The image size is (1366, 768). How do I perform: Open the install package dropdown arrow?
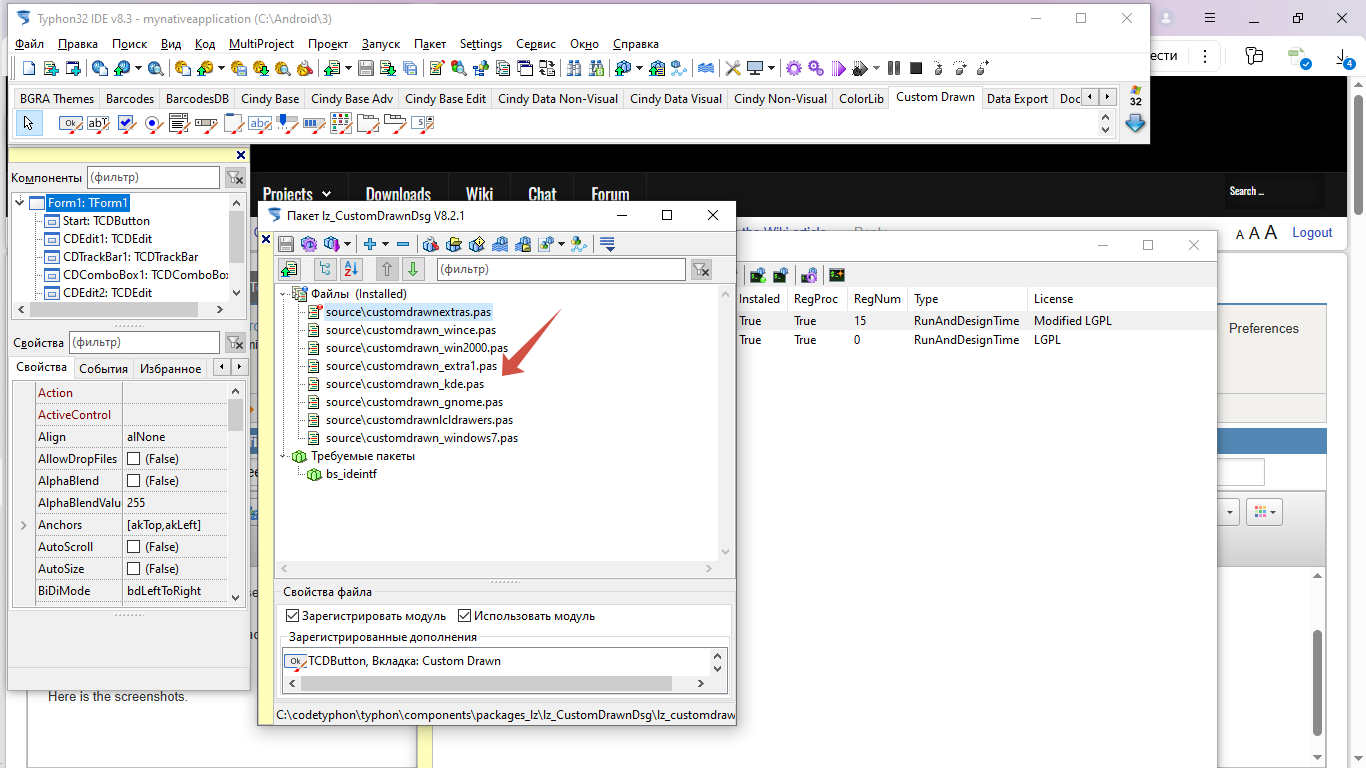(x=348, y=244)
